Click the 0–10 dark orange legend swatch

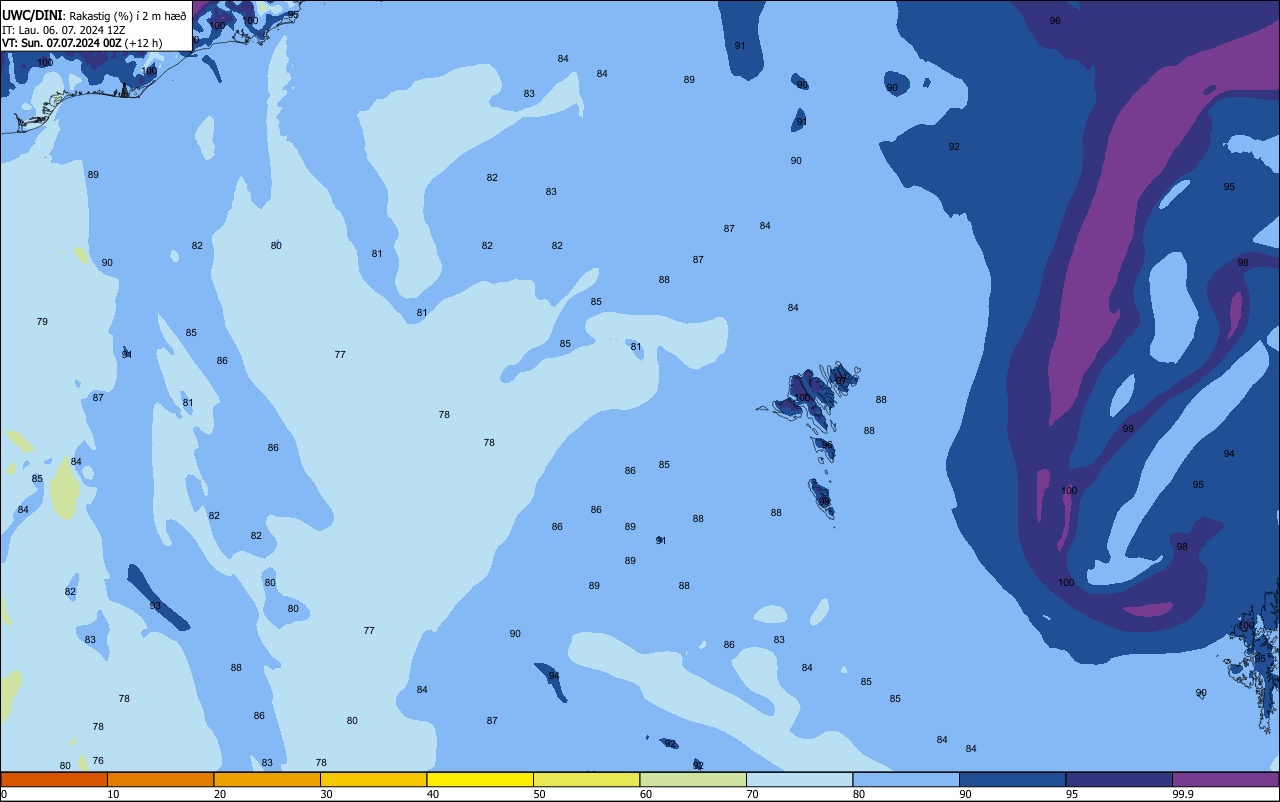[x=54, y=779]
